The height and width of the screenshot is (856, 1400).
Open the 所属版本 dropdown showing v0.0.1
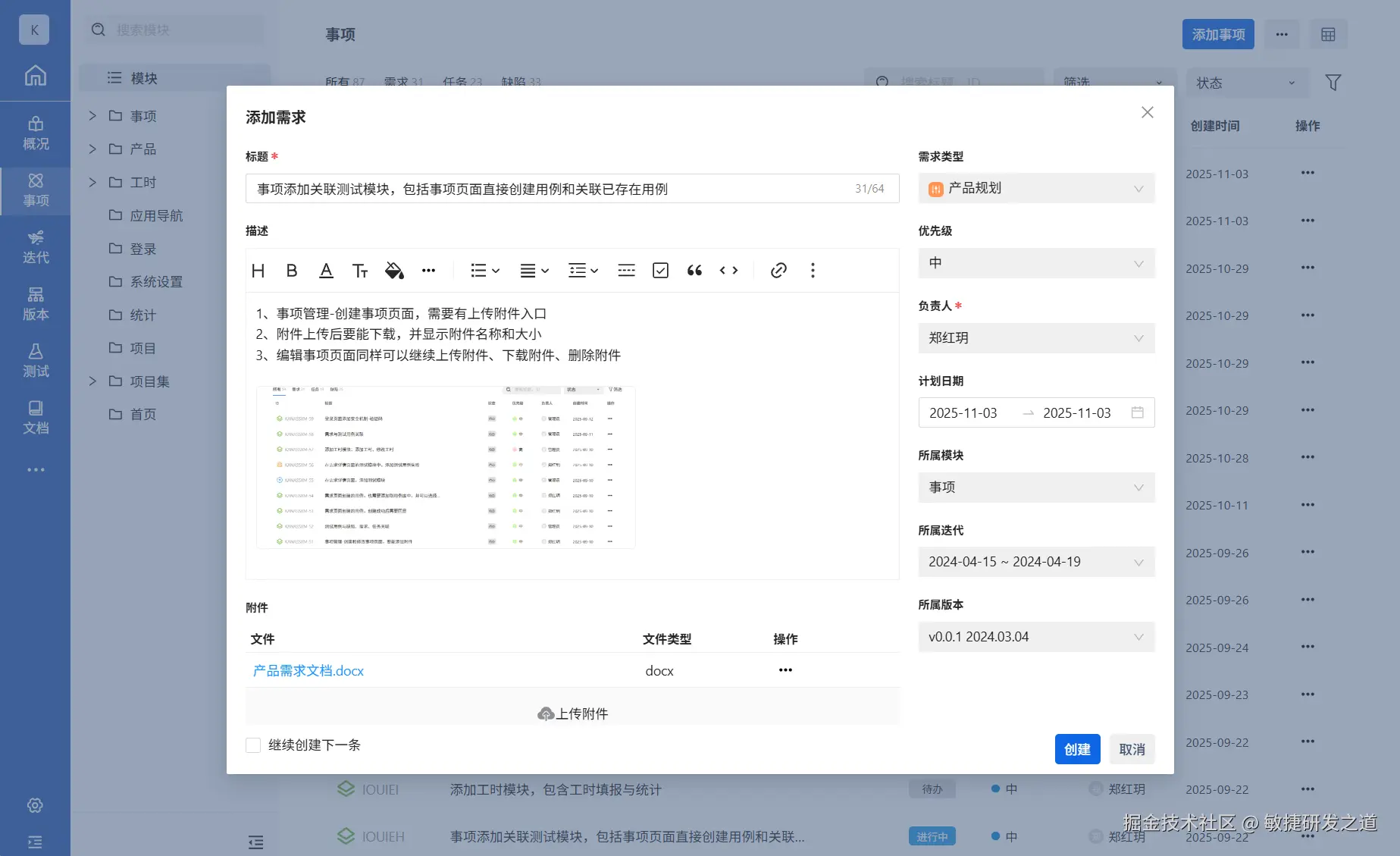[1036, 637]
